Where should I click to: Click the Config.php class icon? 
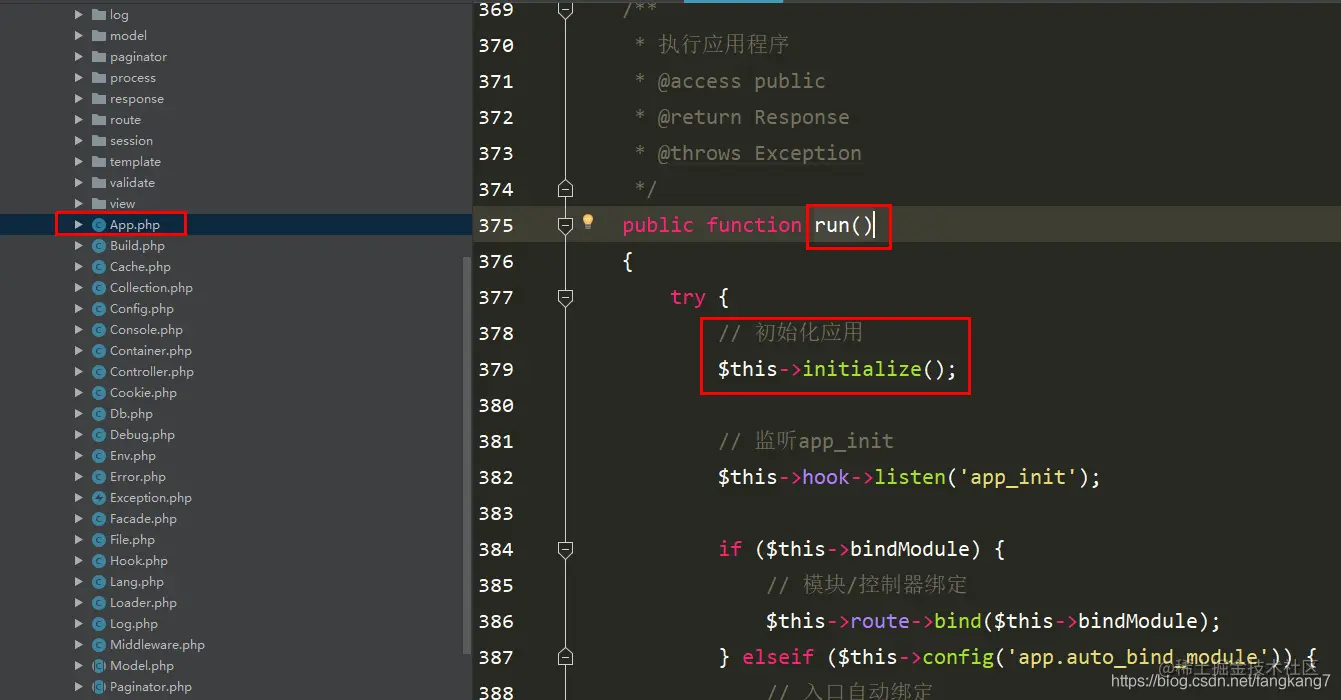(99, 309)
